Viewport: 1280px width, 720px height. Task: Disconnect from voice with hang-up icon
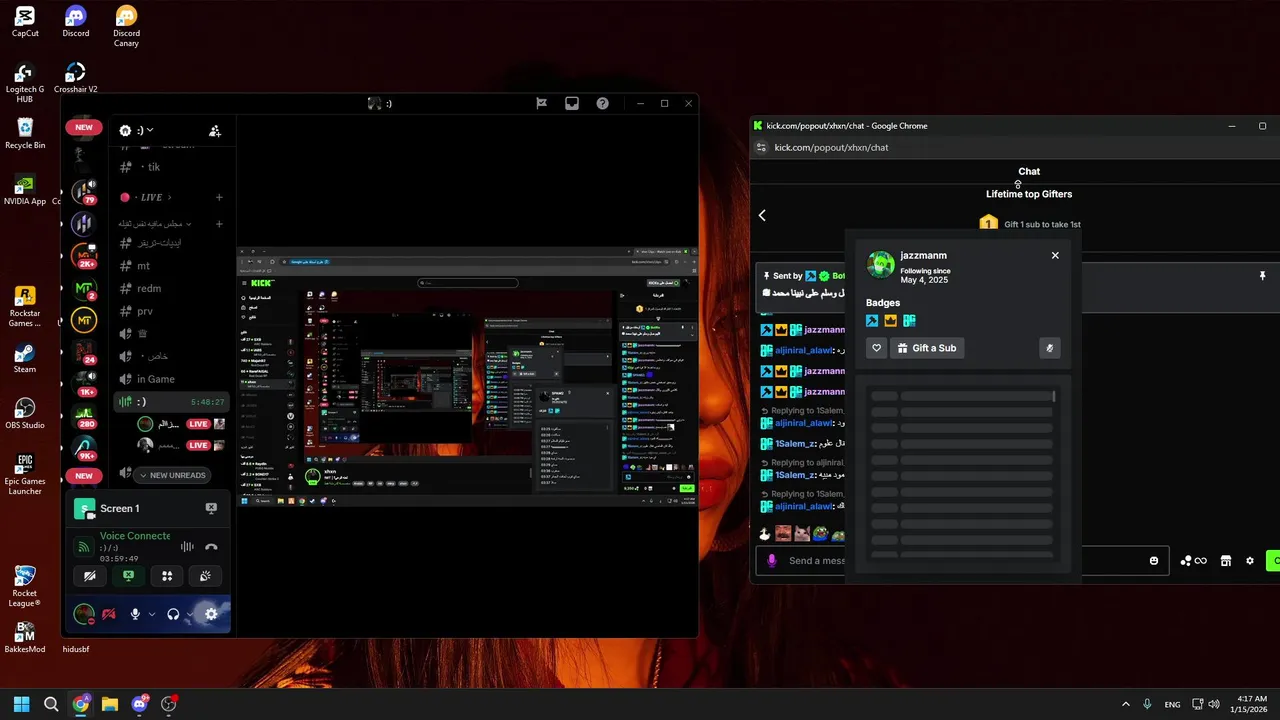pos(211,547)
